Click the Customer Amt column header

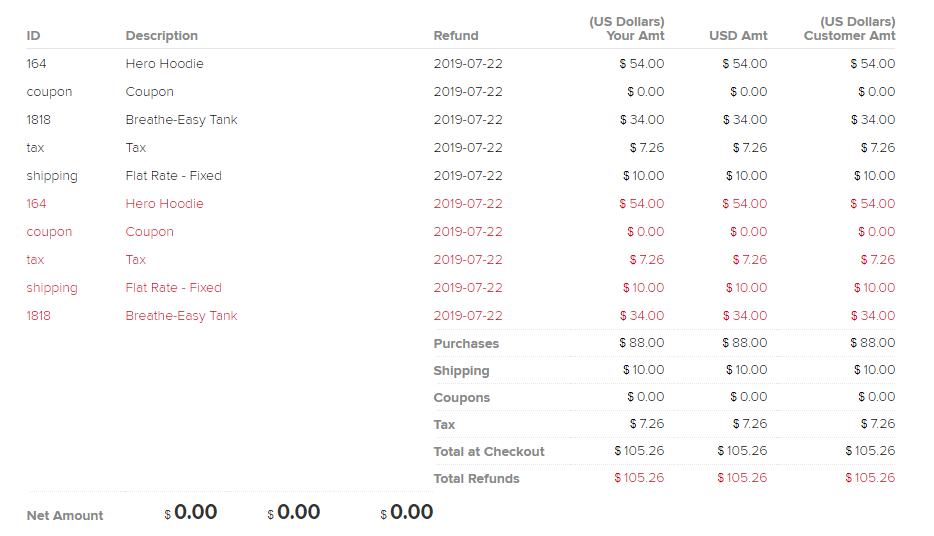click(849, 29)
